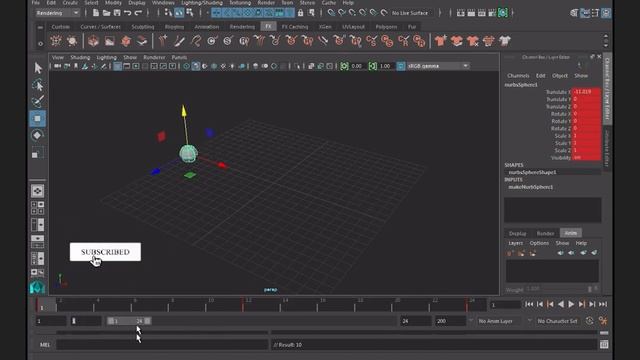Image resolution: width=640 pixels, height=360 pixels.
Task: Expand the makeNurbSphere1 input node
Action: click(531, 187)
